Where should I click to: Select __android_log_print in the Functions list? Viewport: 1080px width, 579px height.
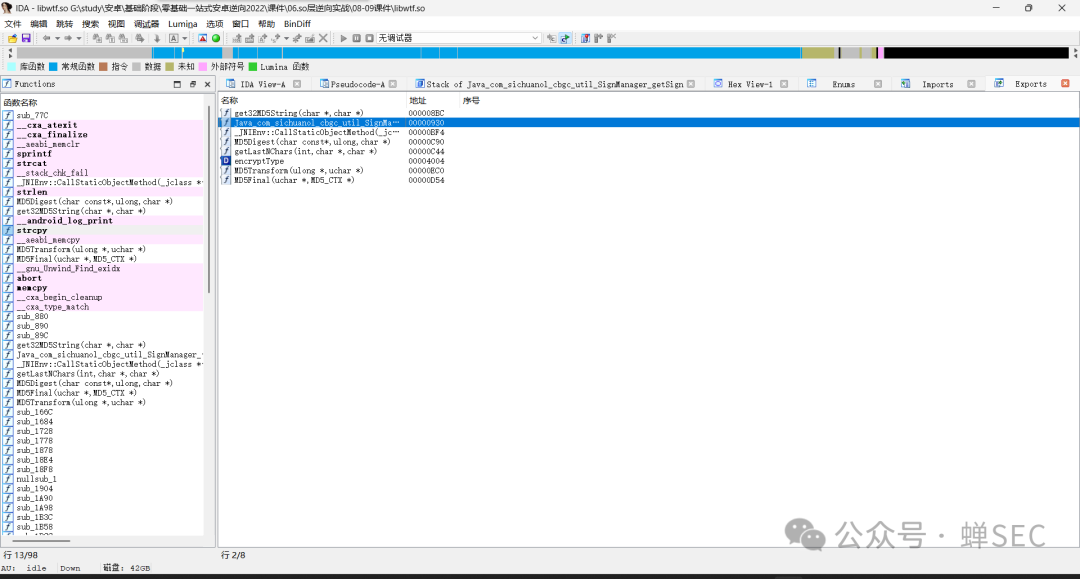coord(103,220)
